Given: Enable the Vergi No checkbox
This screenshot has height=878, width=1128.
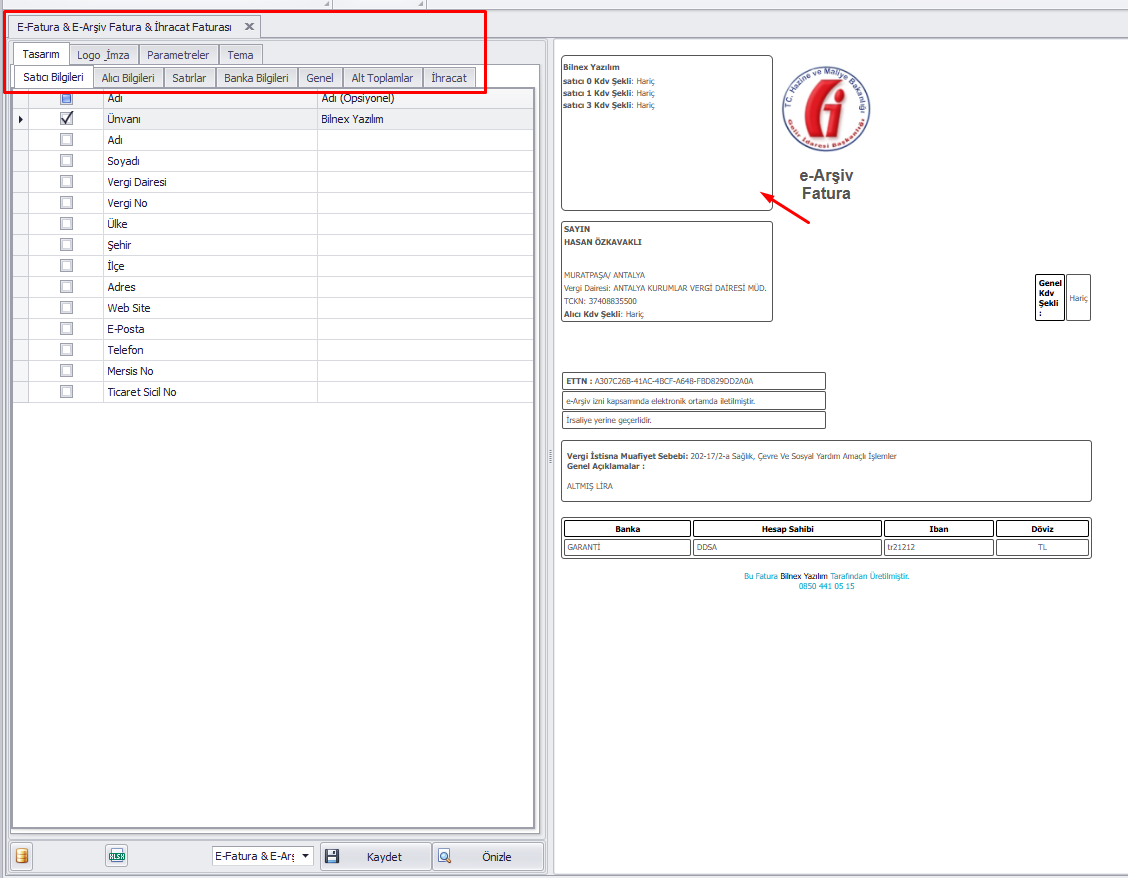Looking at the screenshot, I should [67, 203].
